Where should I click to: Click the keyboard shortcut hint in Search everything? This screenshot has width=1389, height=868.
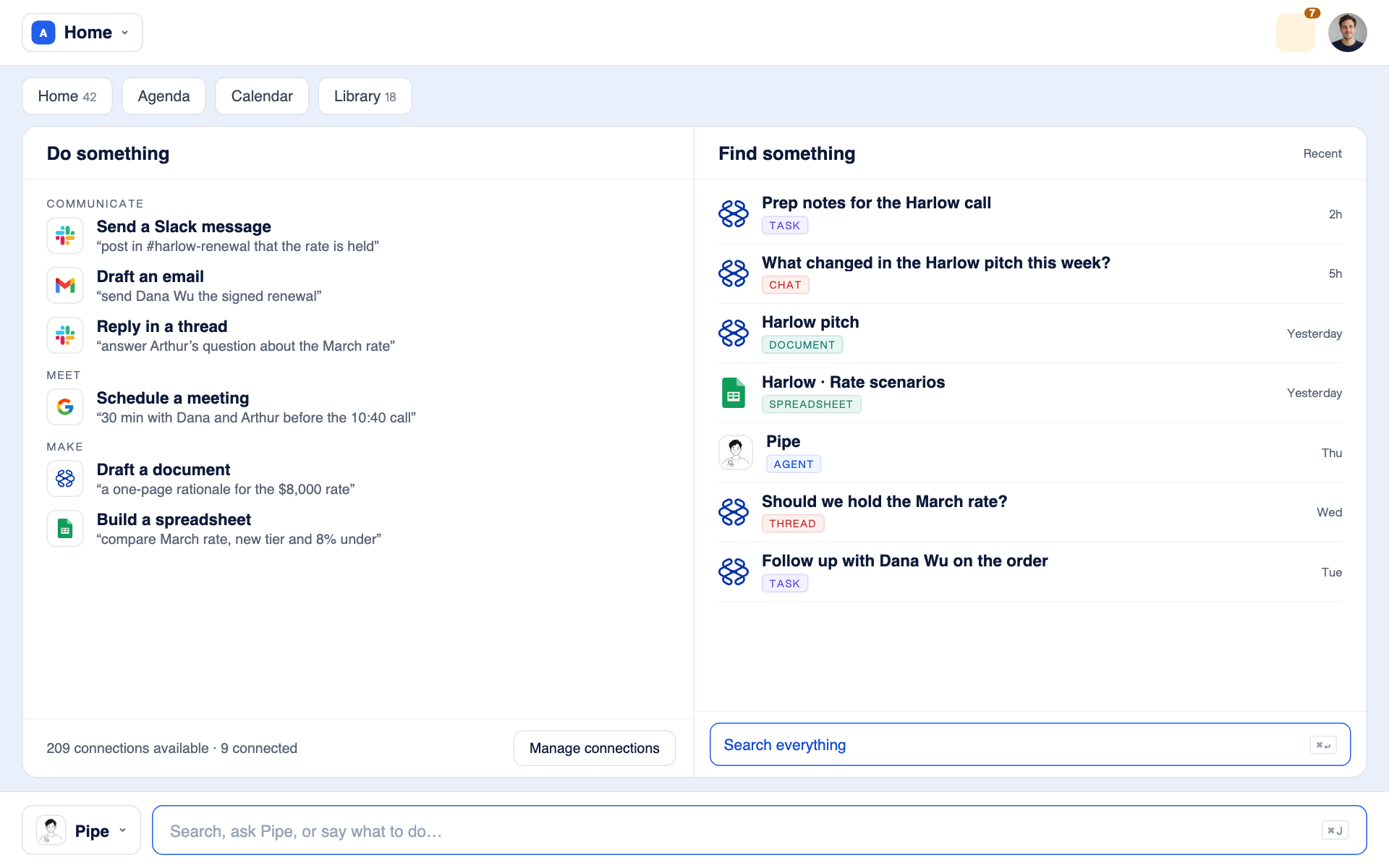click(1323, 745)
